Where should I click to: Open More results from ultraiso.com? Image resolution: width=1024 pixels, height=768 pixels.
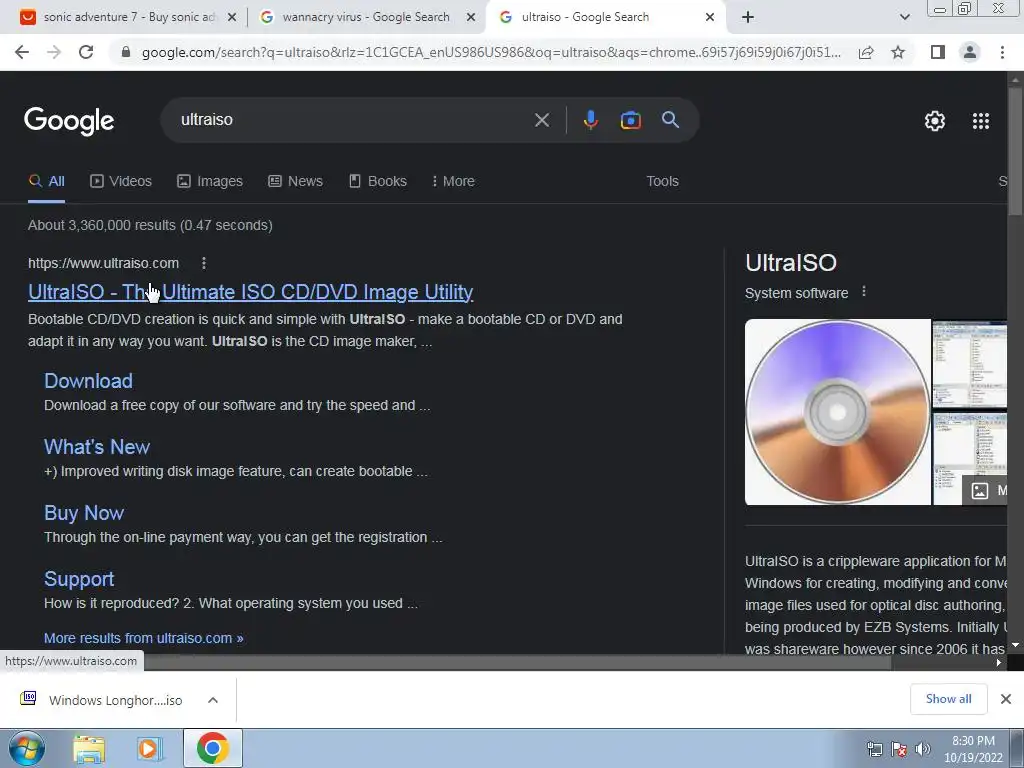(x=144, y=638)
